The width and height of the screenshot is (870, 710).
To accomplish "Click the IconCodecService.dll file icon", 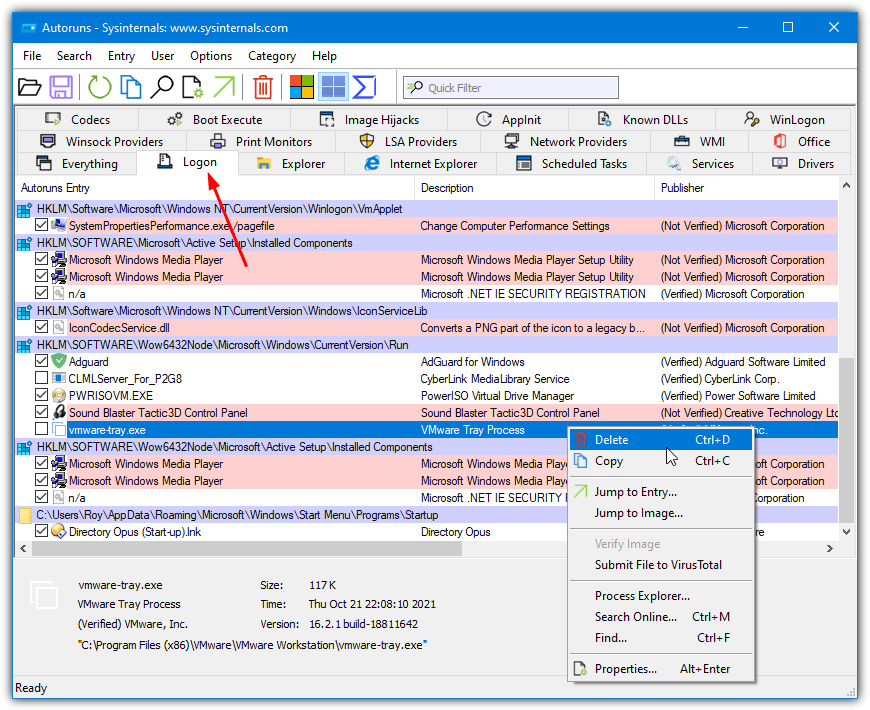I will [59, 327].
